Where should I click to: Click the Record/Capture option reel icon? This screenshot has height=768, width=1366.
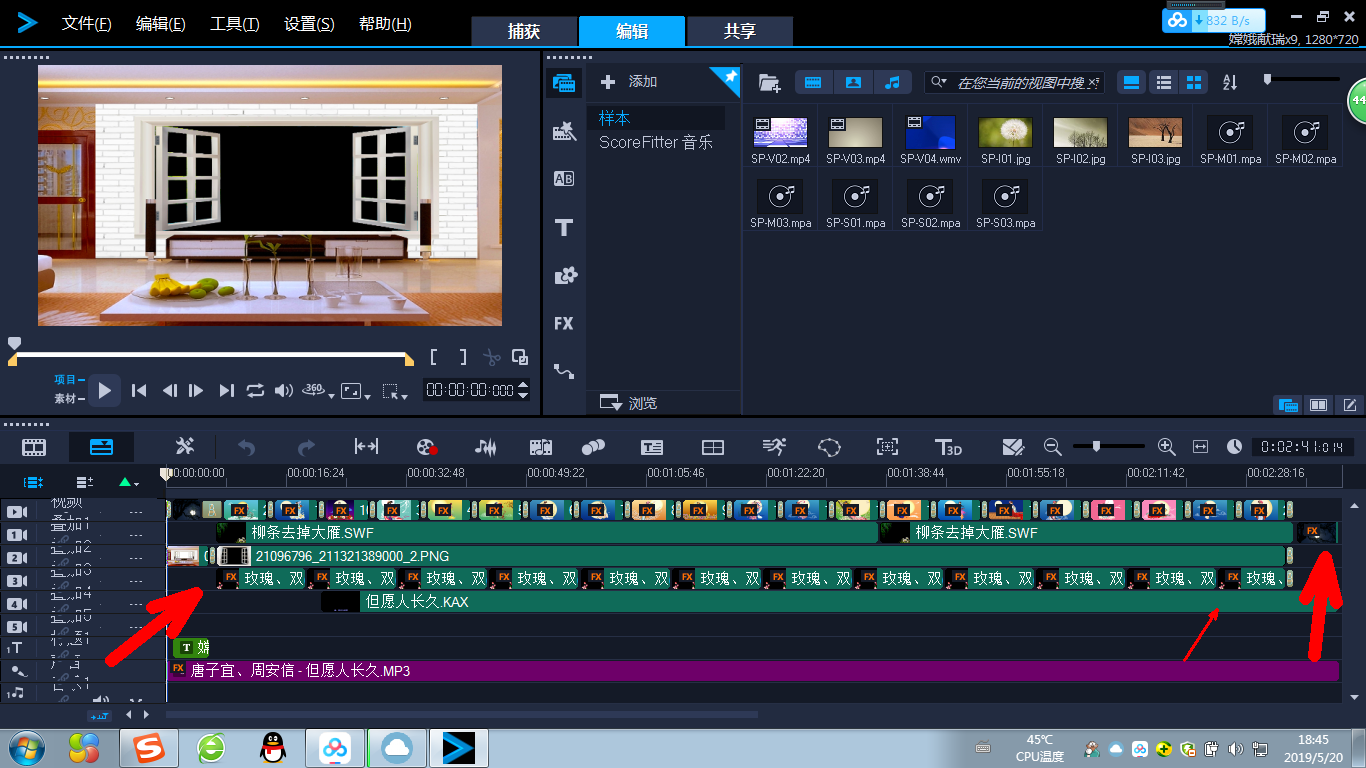coord(427,447)
